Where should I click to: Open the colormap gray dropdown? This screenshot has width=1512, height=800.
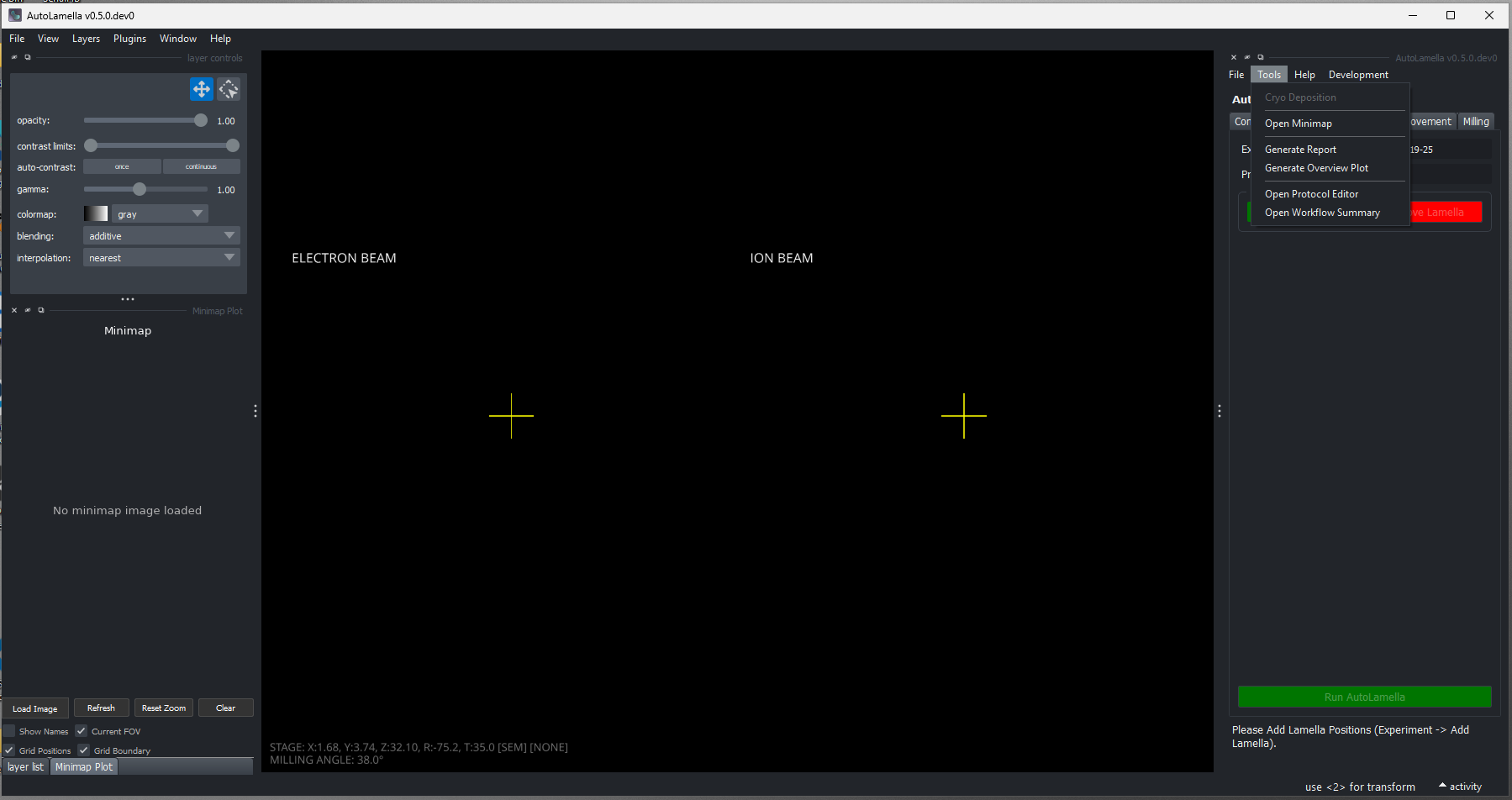point(160,214)
